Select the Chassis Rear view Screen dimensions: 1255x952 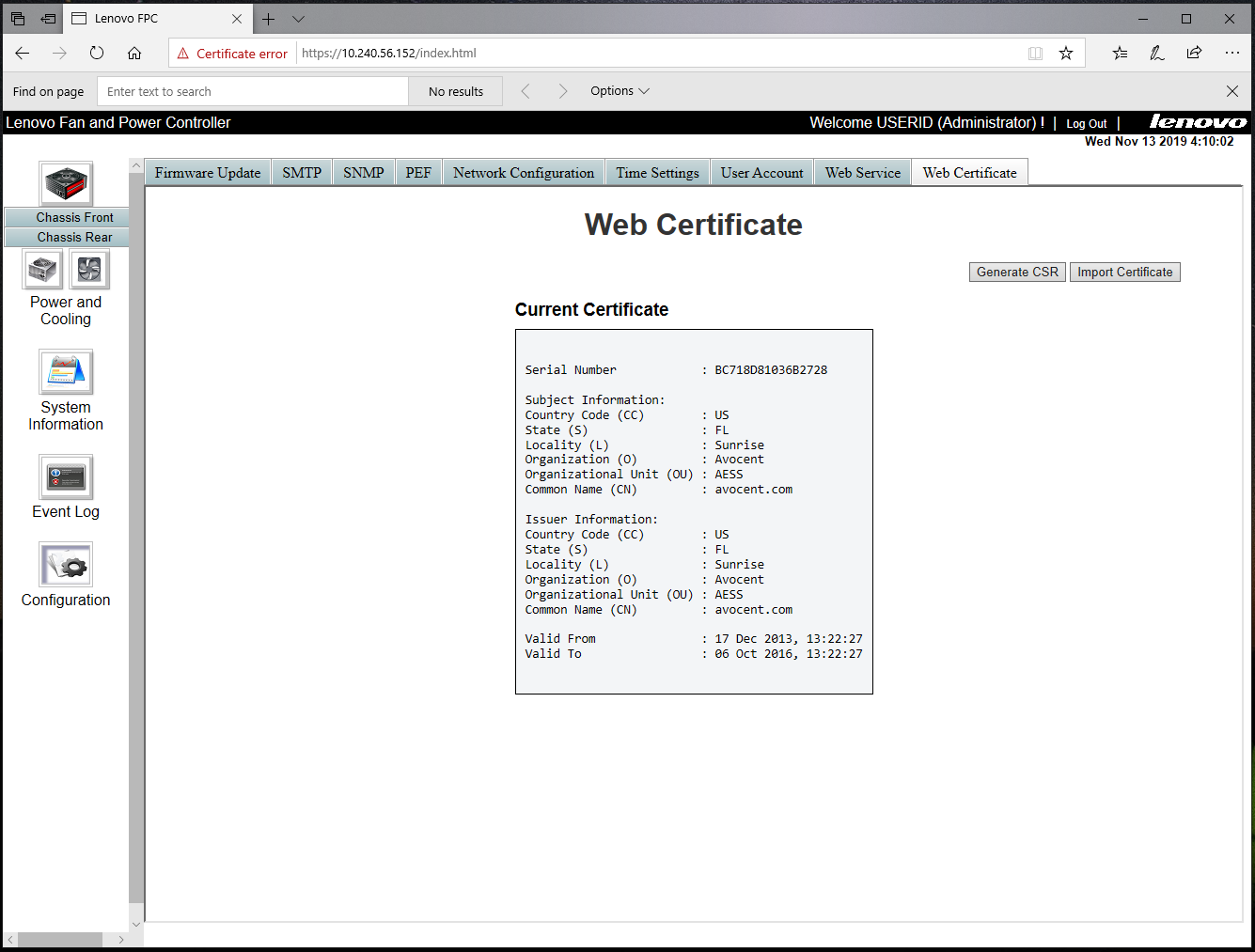coord(74,238)
